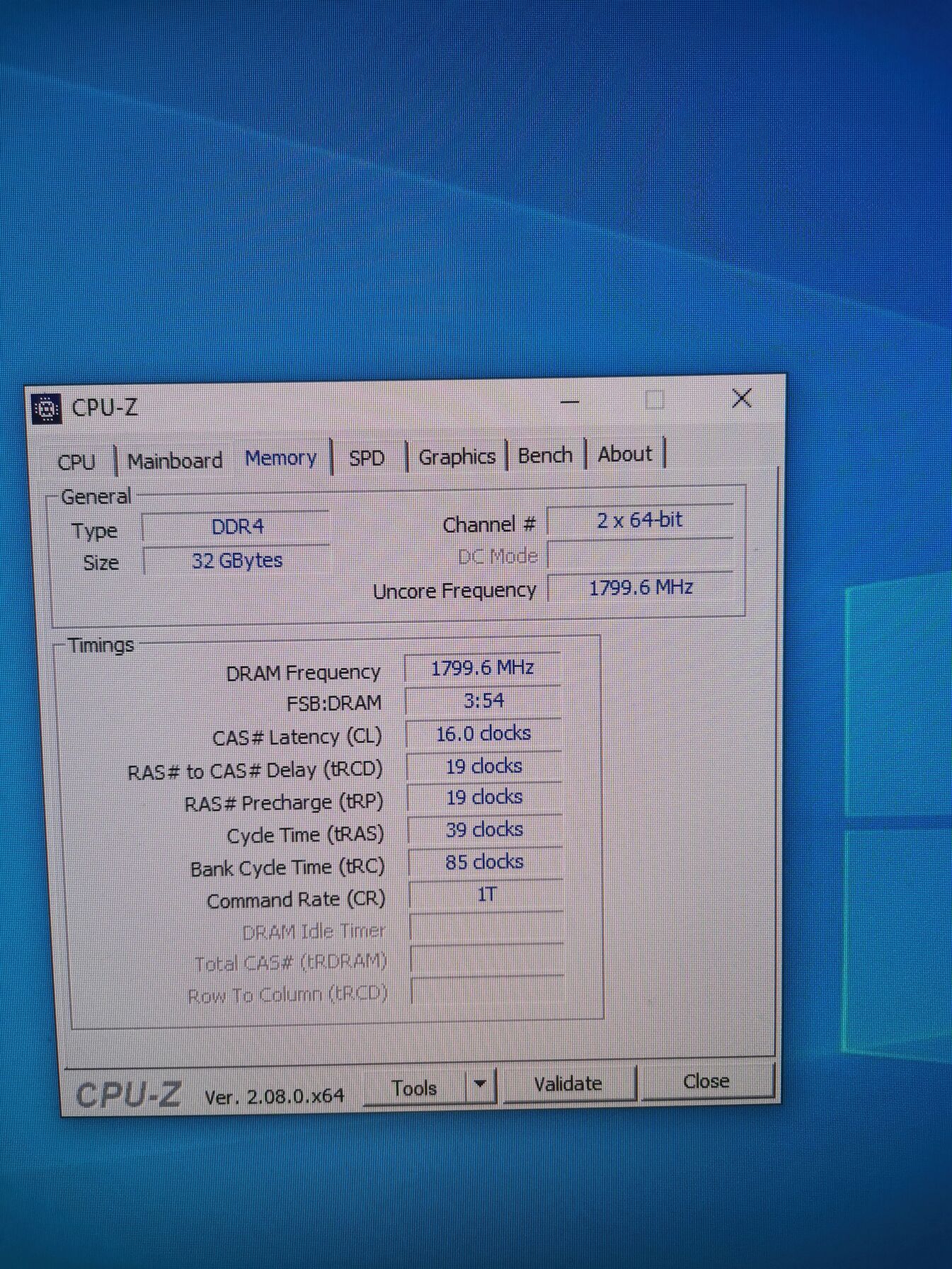The height and width of the screenshot is (1269, 952).
Task: Click the version text Ver. 2.08.0.x64
Action: pyautogui.click(x=275, y=1096)
